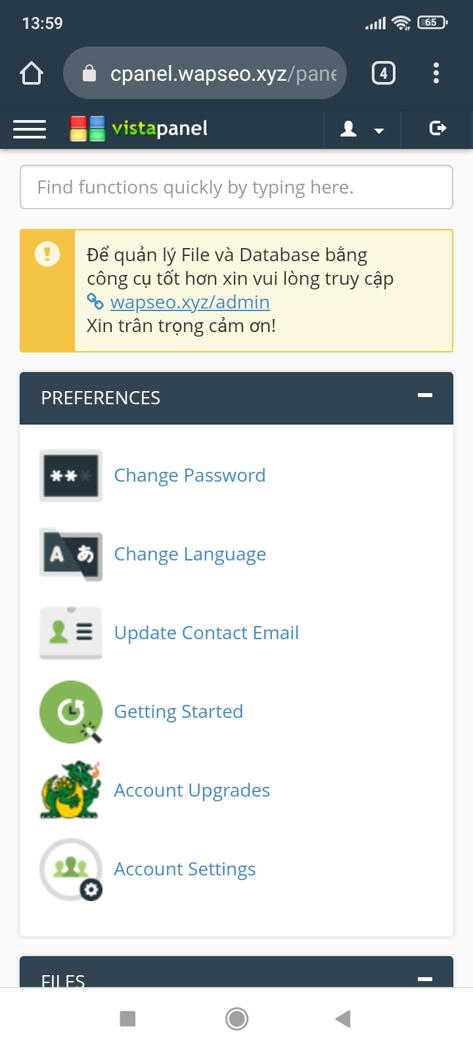473x1050 pixels.
Task: Click the Account Settings users gear icon
Action: [71, 869]
